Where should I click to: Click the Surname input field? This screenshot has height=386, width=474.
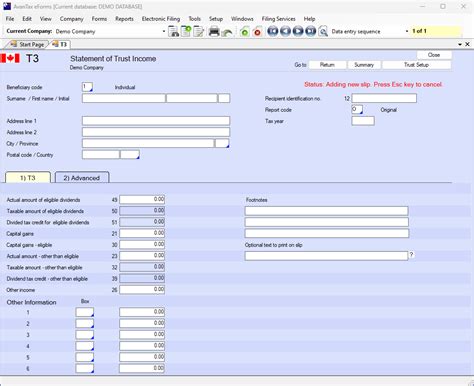click(x=124, y=98)
